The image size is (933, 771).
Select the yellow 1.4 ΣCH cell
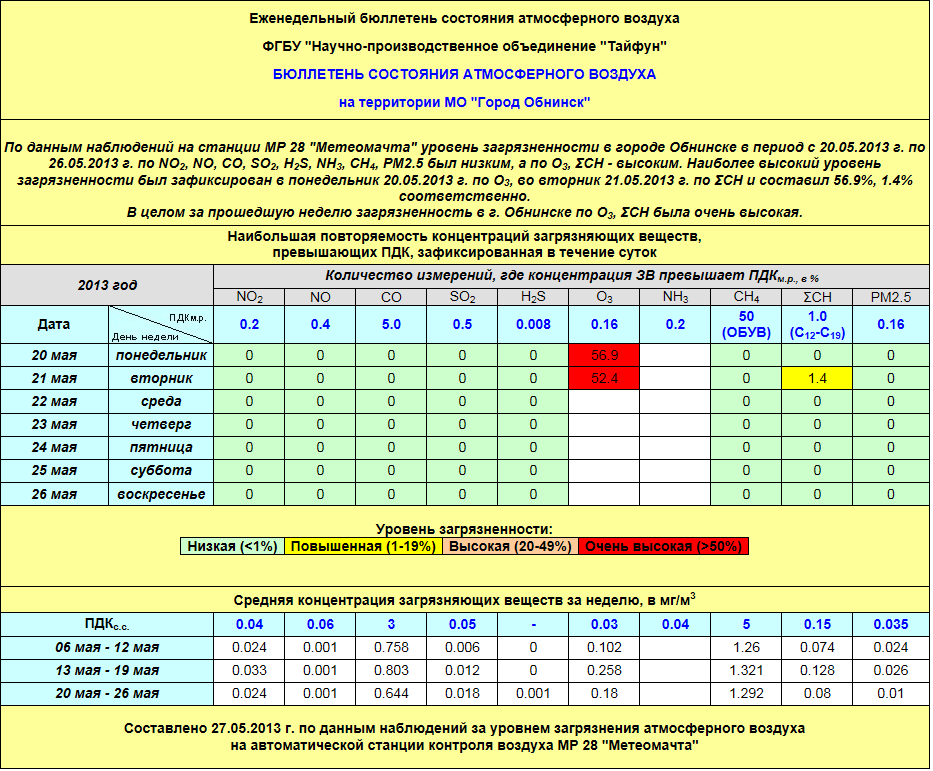817,378
